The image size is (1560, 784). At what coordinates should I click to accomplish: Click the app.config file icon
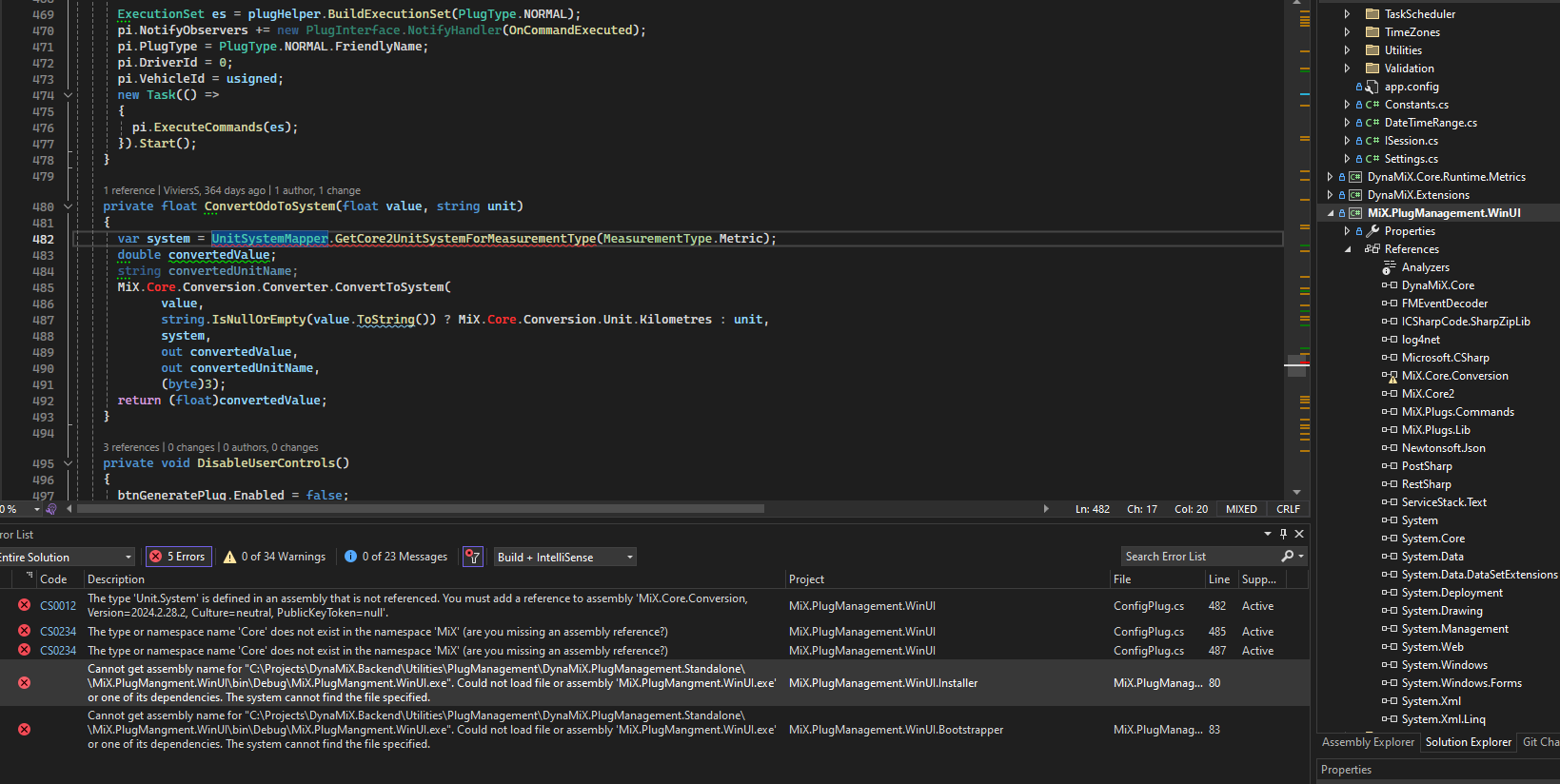point(1372,87)
